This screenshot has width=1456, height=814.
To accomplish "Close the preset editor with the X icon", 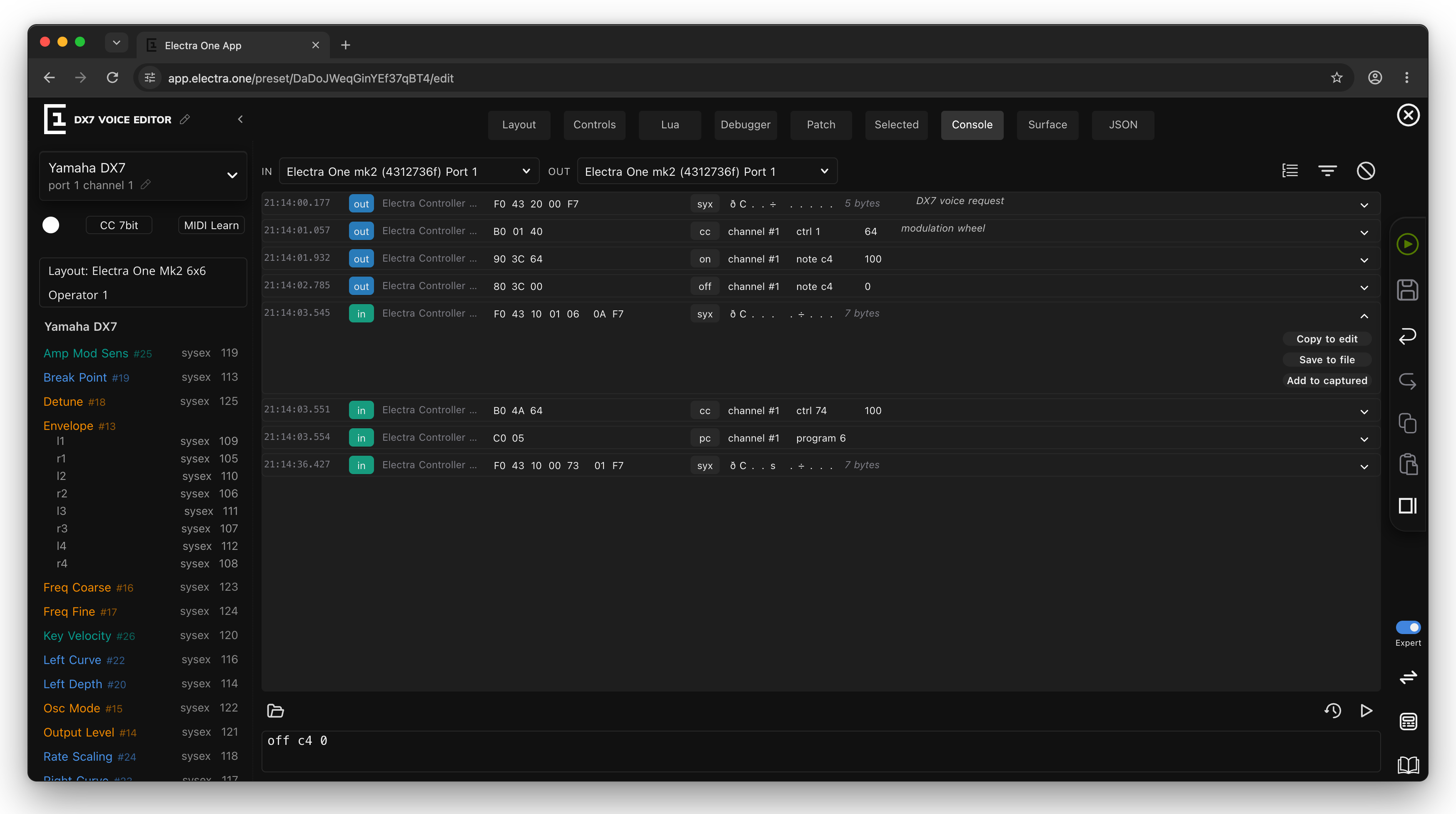I will 1408,115.
